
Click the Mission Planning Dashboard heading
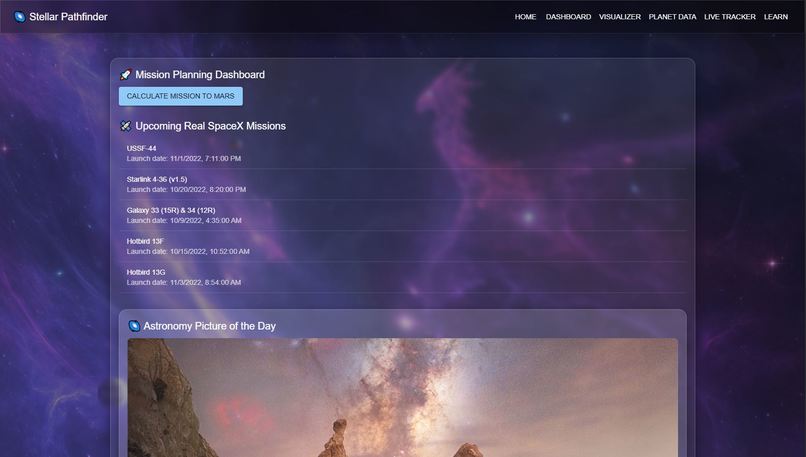200,75
